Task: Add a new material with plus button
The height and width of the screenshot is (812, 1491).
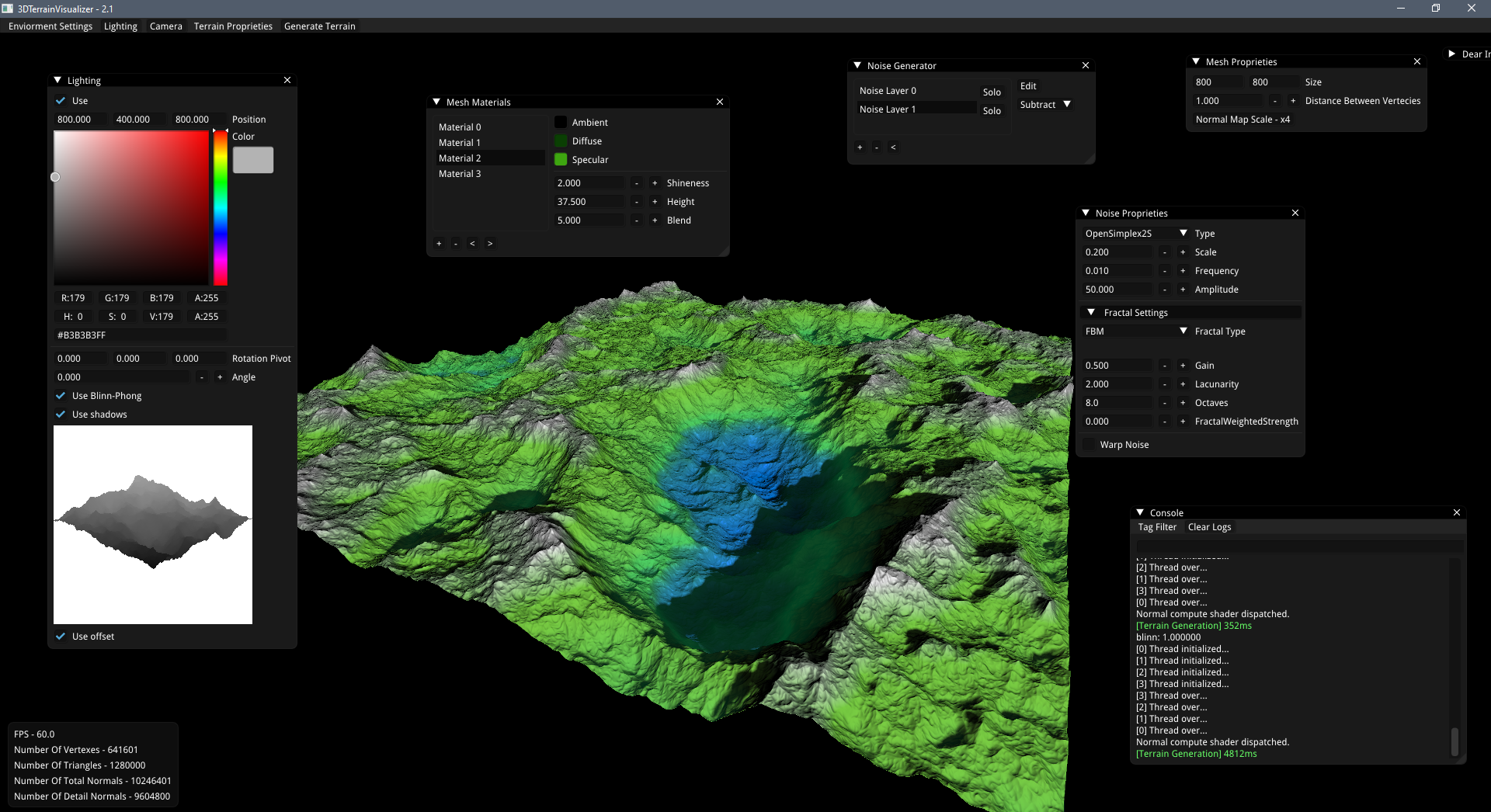Action: [x=439, y=244]
